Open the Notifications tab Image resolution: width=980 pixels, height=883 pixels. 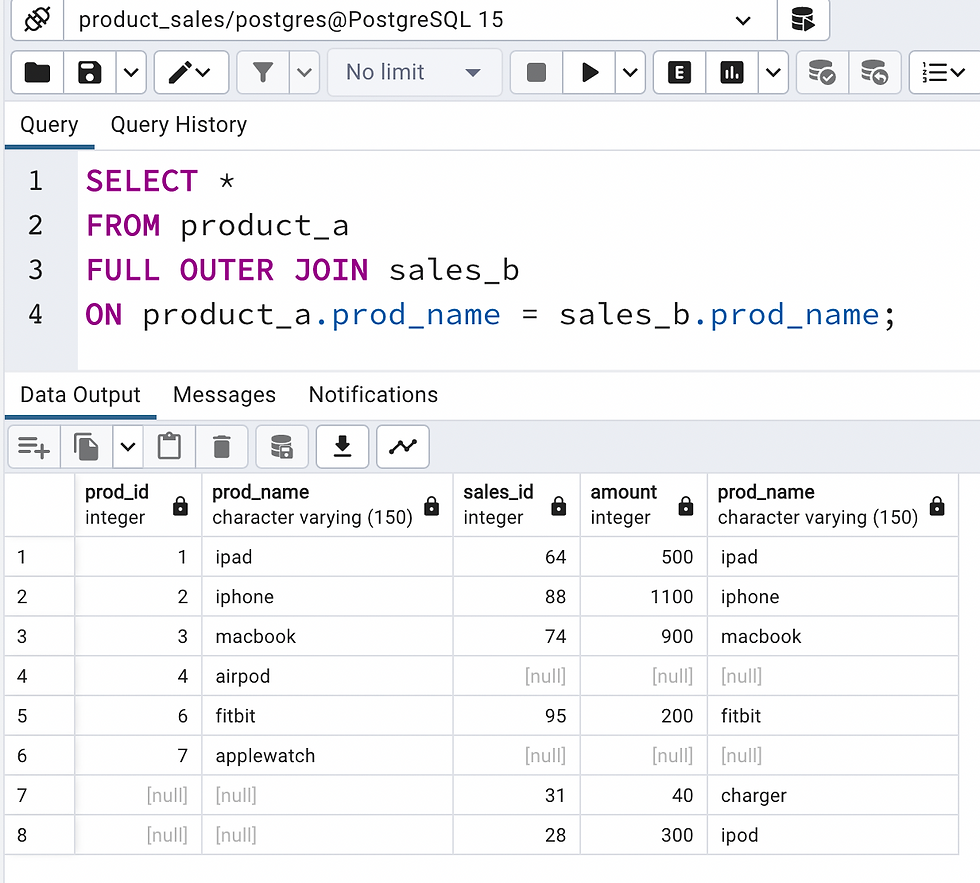point(373,395)
